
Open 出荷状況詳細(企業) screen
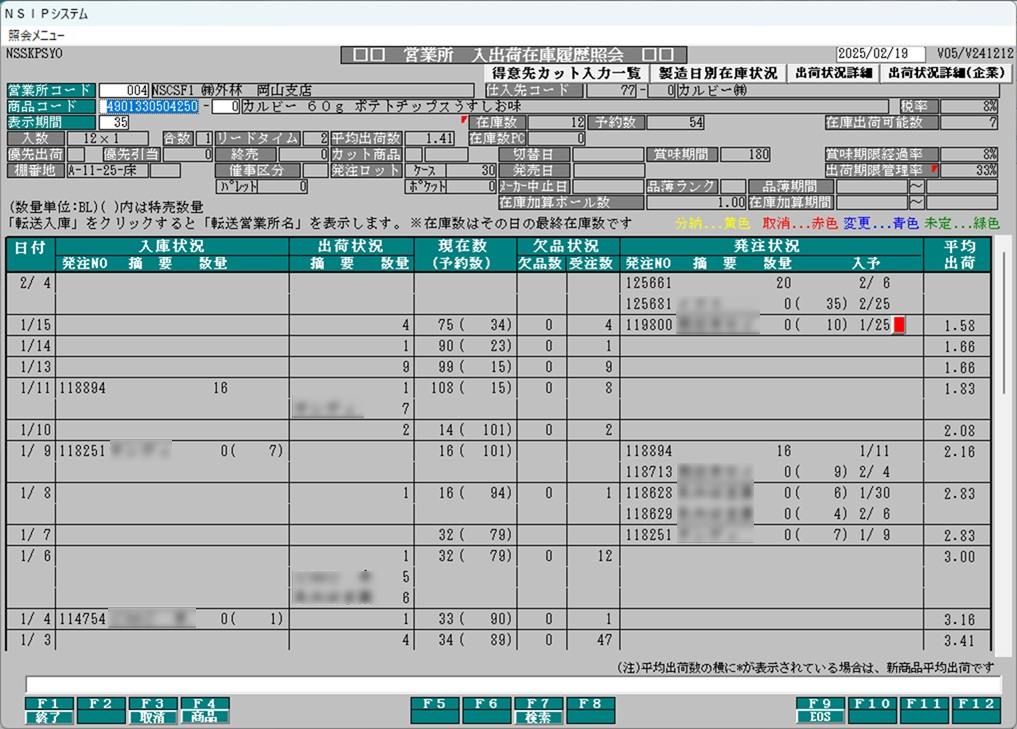946,73
